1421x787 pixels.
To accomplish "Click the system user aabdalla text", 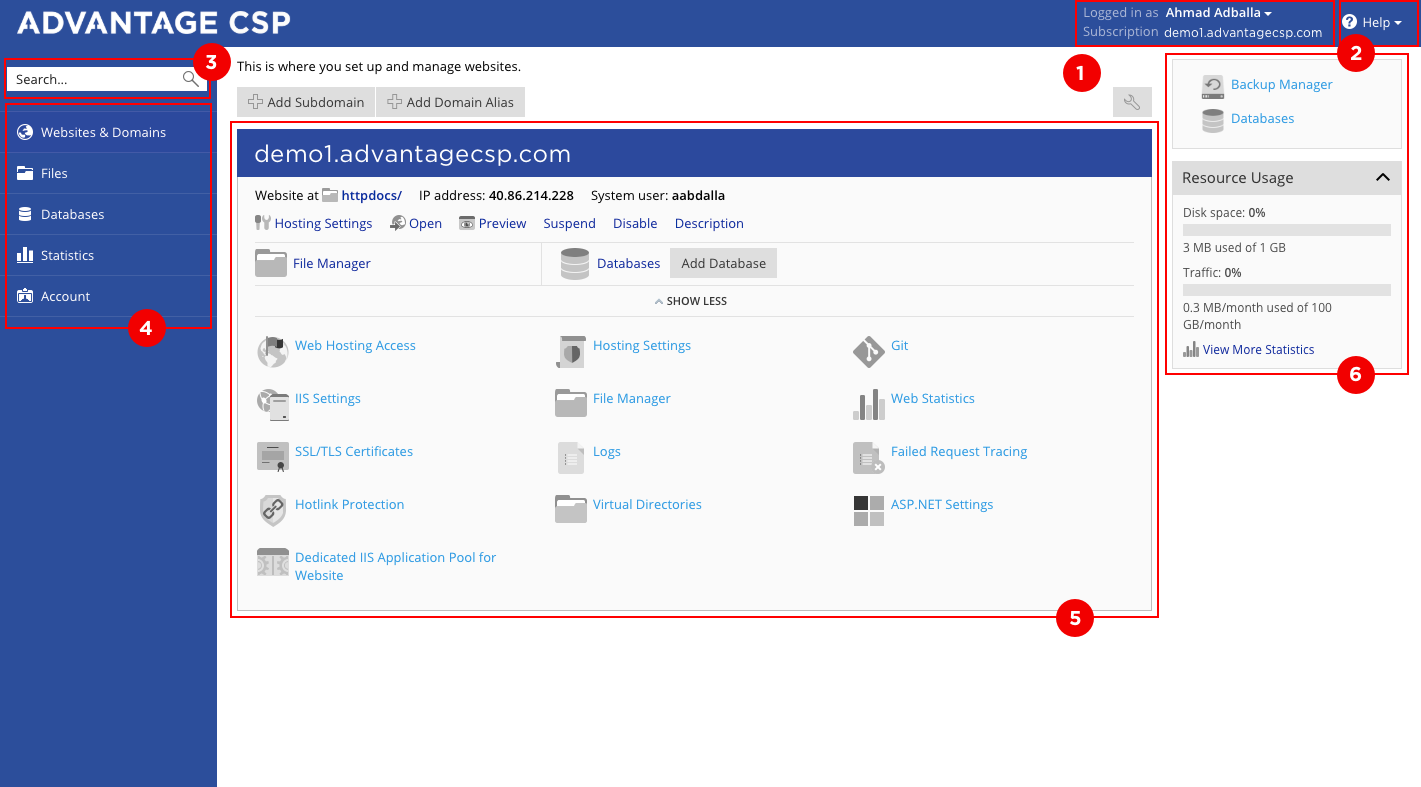I will tap(698, 195).
